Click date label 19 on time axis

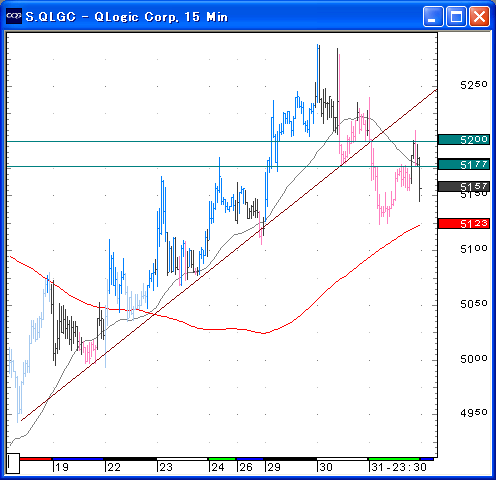62,467
